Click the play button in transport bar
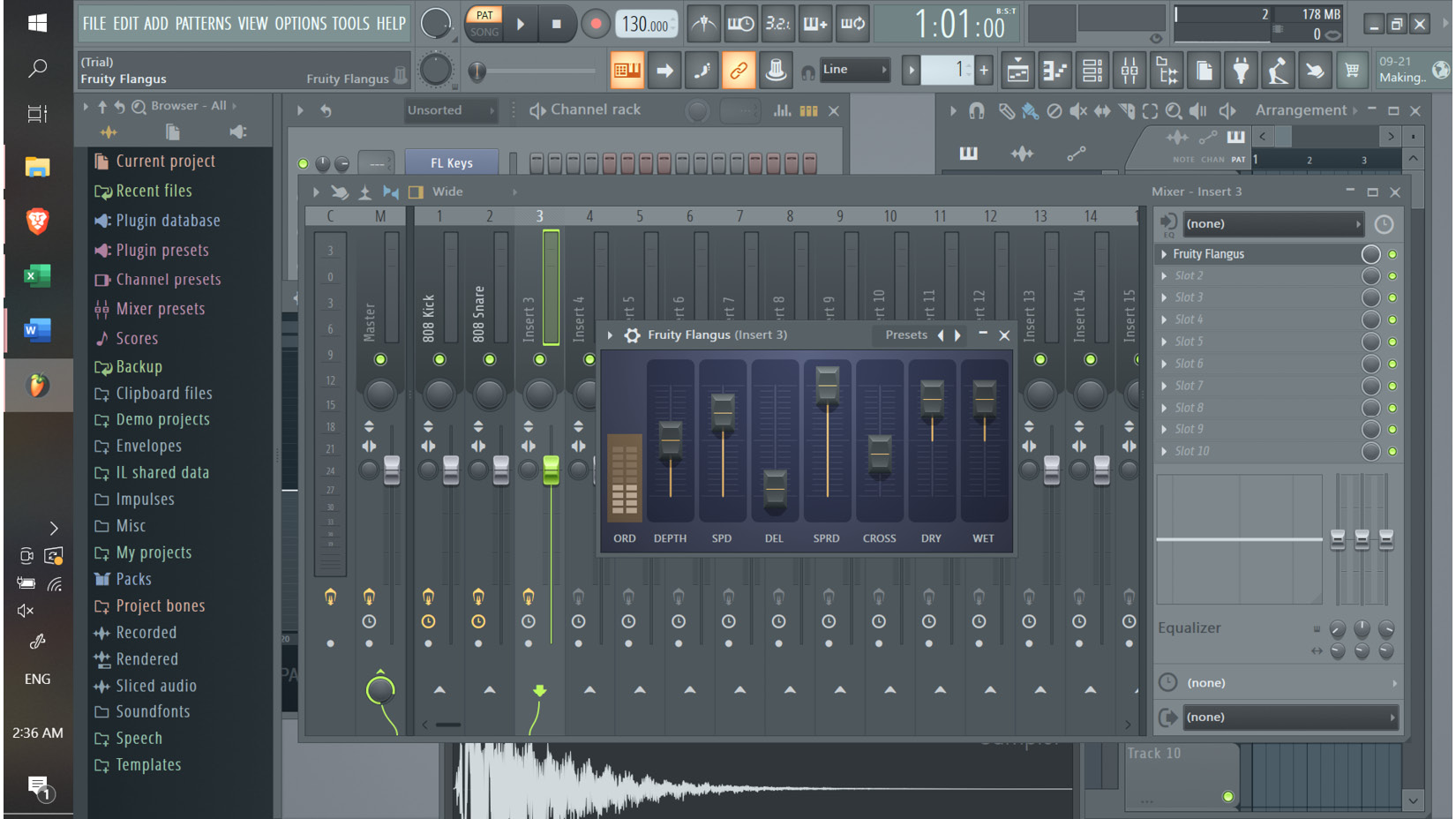The height and width of the screenshot is (819, 1456). click(x=521, y=24)
